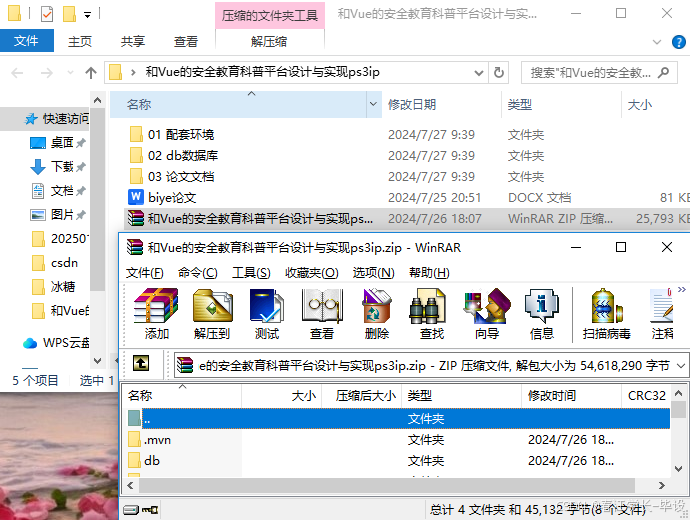Sort WinRAR list by 压缩后大小 column

pos(362,395)
